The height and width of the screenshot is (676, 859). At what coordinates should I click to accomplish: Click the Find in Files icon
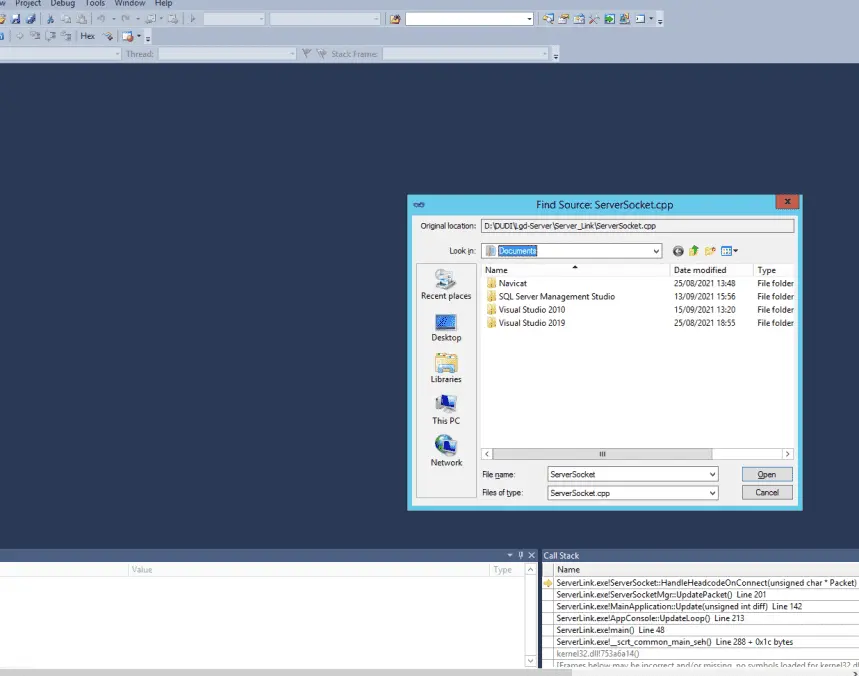pyautogui.click(x=395, y=19)
